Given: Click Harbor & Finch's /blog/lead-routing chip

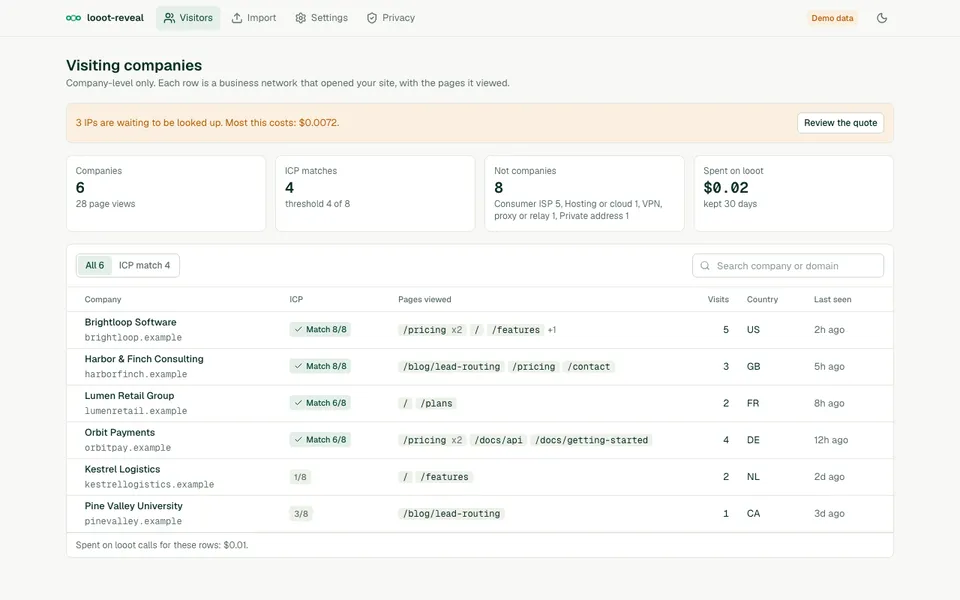Looking at the screenshot, I should (x=451, y=367).
